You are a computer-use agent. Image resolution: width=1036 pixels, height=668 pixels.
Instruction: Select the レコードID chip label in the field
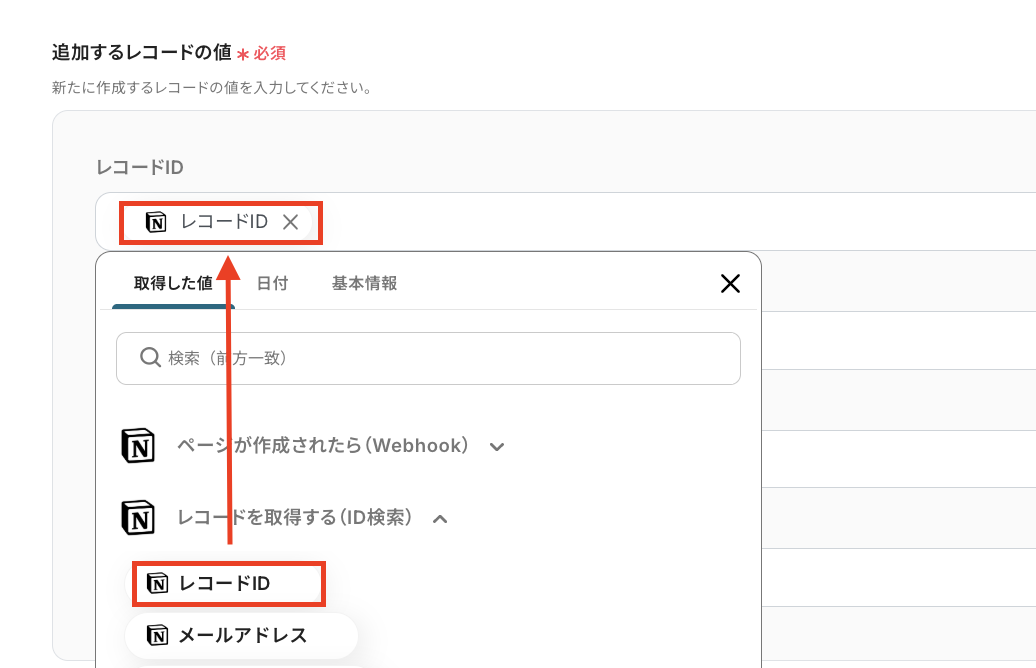point(224,222)
